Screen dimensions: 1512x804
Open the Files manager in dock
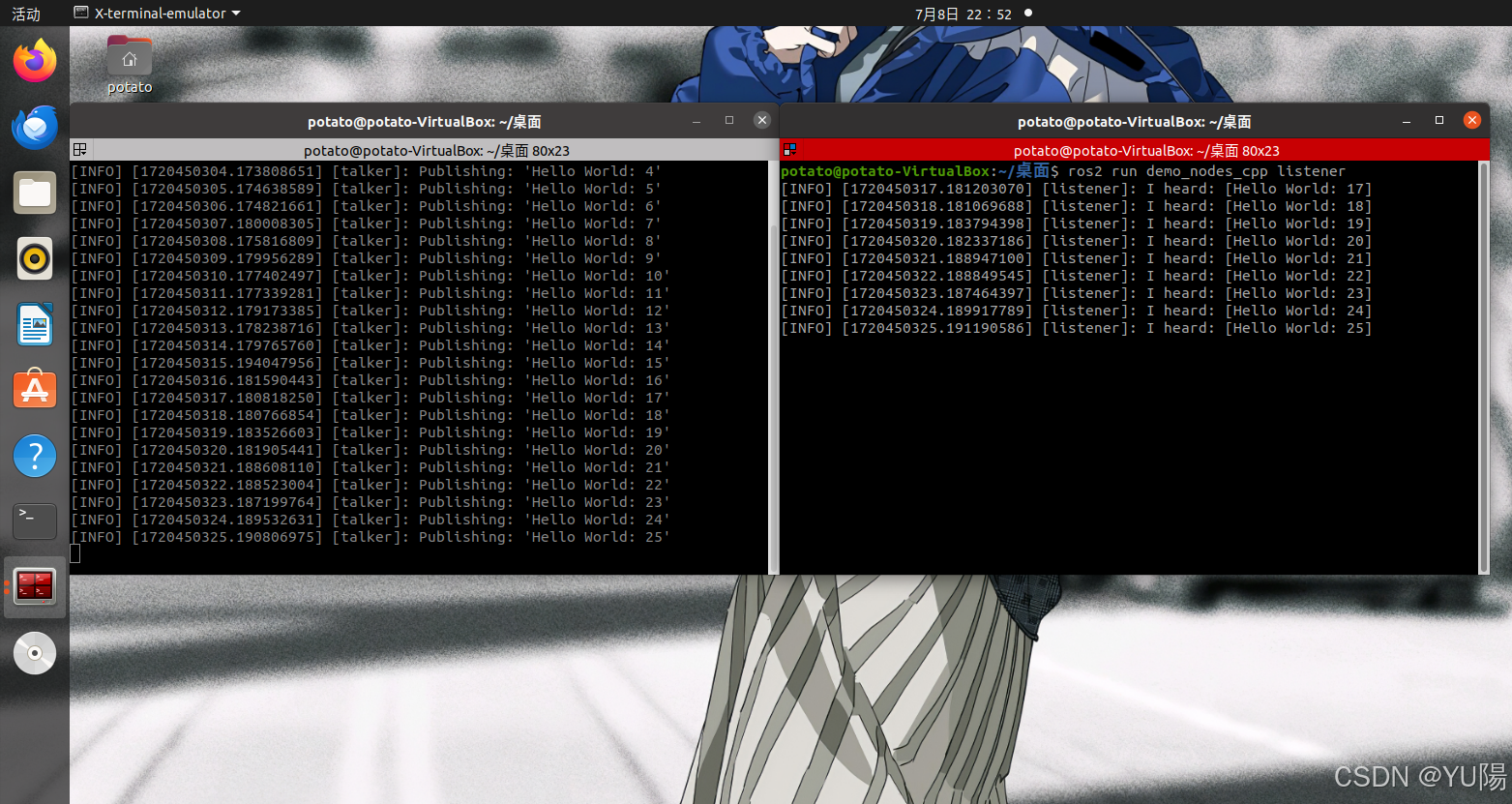click(35, 194)
